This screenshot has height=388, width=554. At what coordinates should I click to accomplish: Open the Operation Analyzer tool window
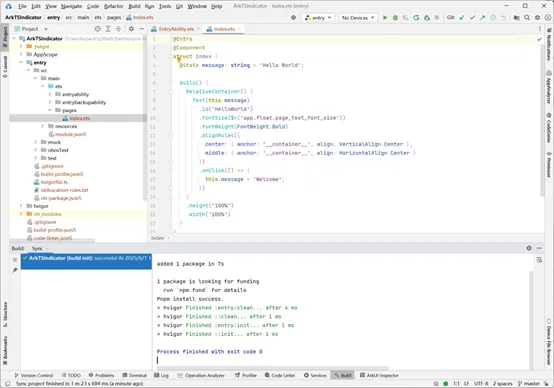point(201,375)
